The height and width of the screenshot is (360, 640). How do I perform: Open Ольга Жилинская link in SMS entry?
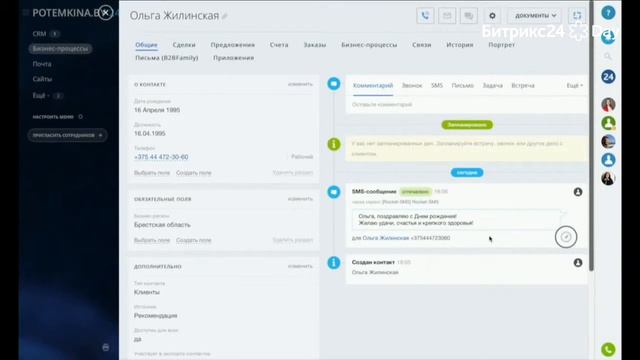(386, 238)
